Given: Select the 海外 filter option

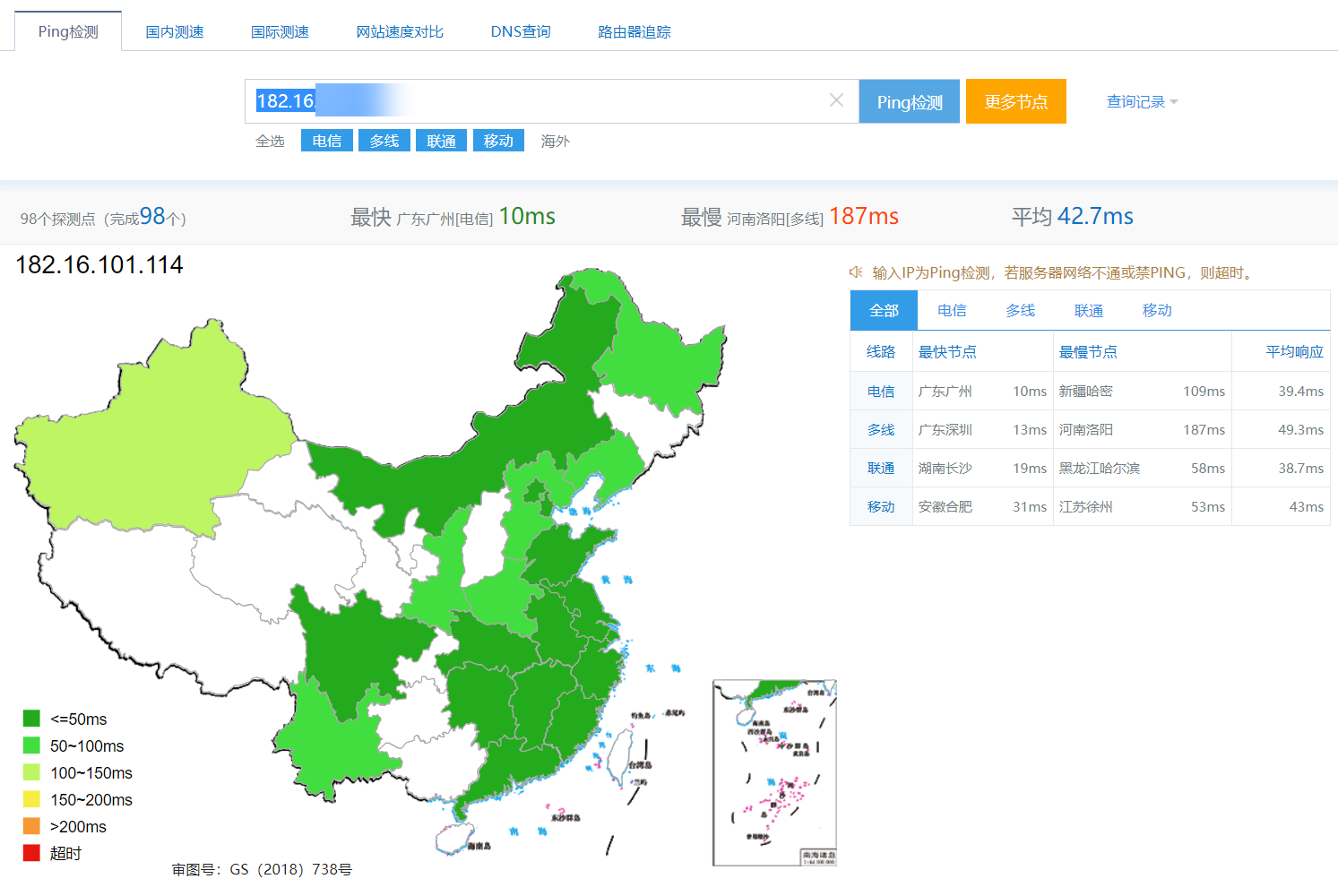Looking at the screenshot, I should (555, 141).
